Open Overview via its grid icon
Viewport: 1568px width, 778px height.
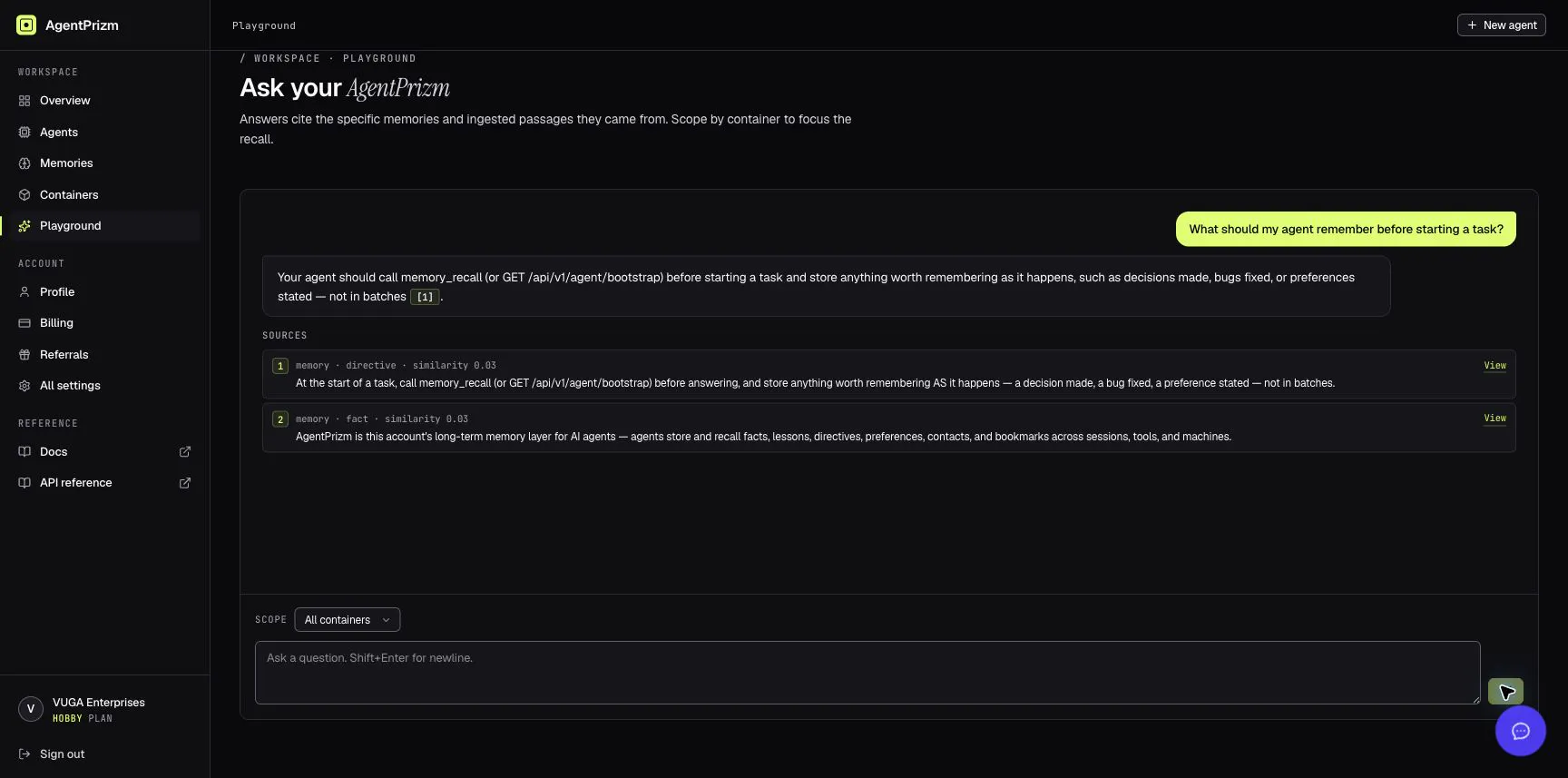tap(24, 101)
